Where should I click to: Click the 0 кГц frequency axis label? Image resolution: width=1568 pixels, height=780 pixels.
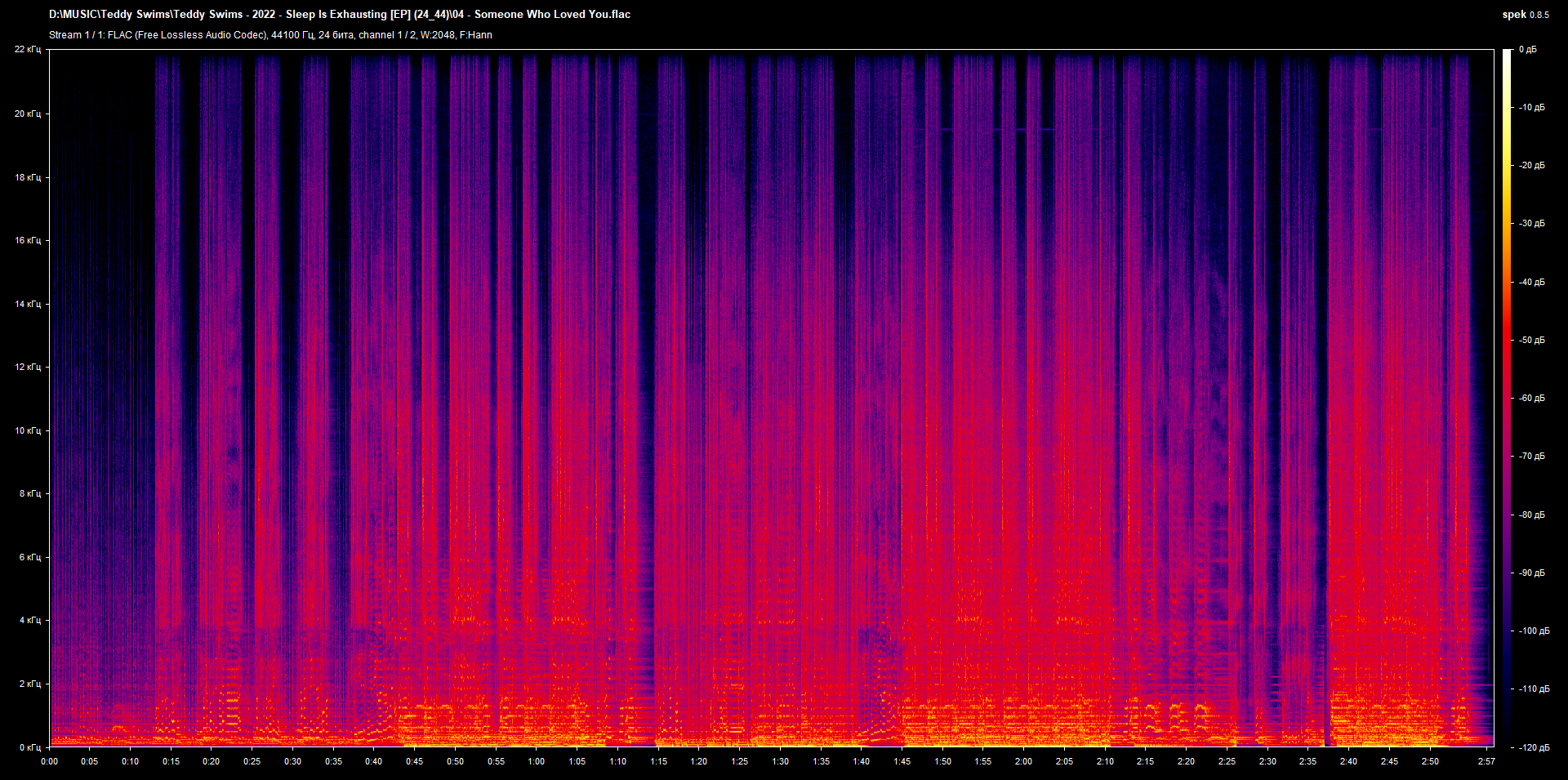point(30,747)
